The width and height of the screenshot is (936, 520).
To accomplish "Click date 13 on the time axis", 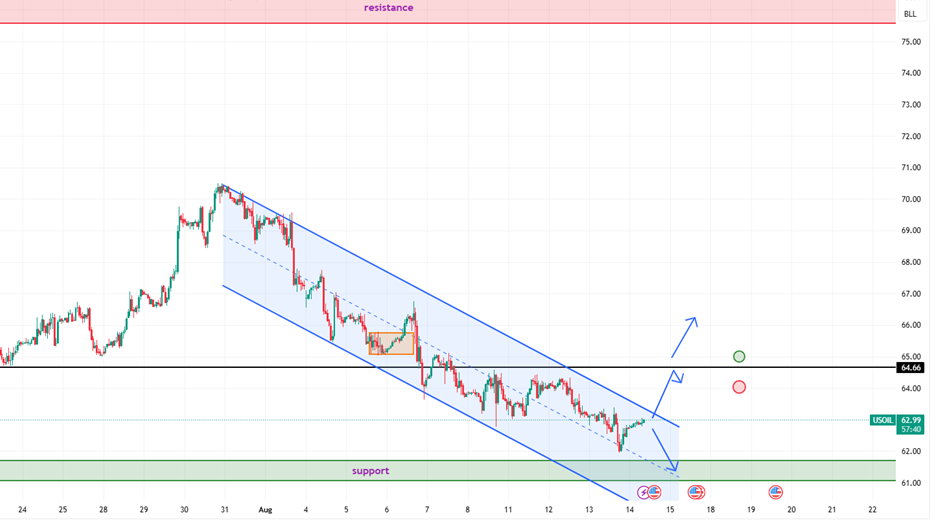I will 589,510.
